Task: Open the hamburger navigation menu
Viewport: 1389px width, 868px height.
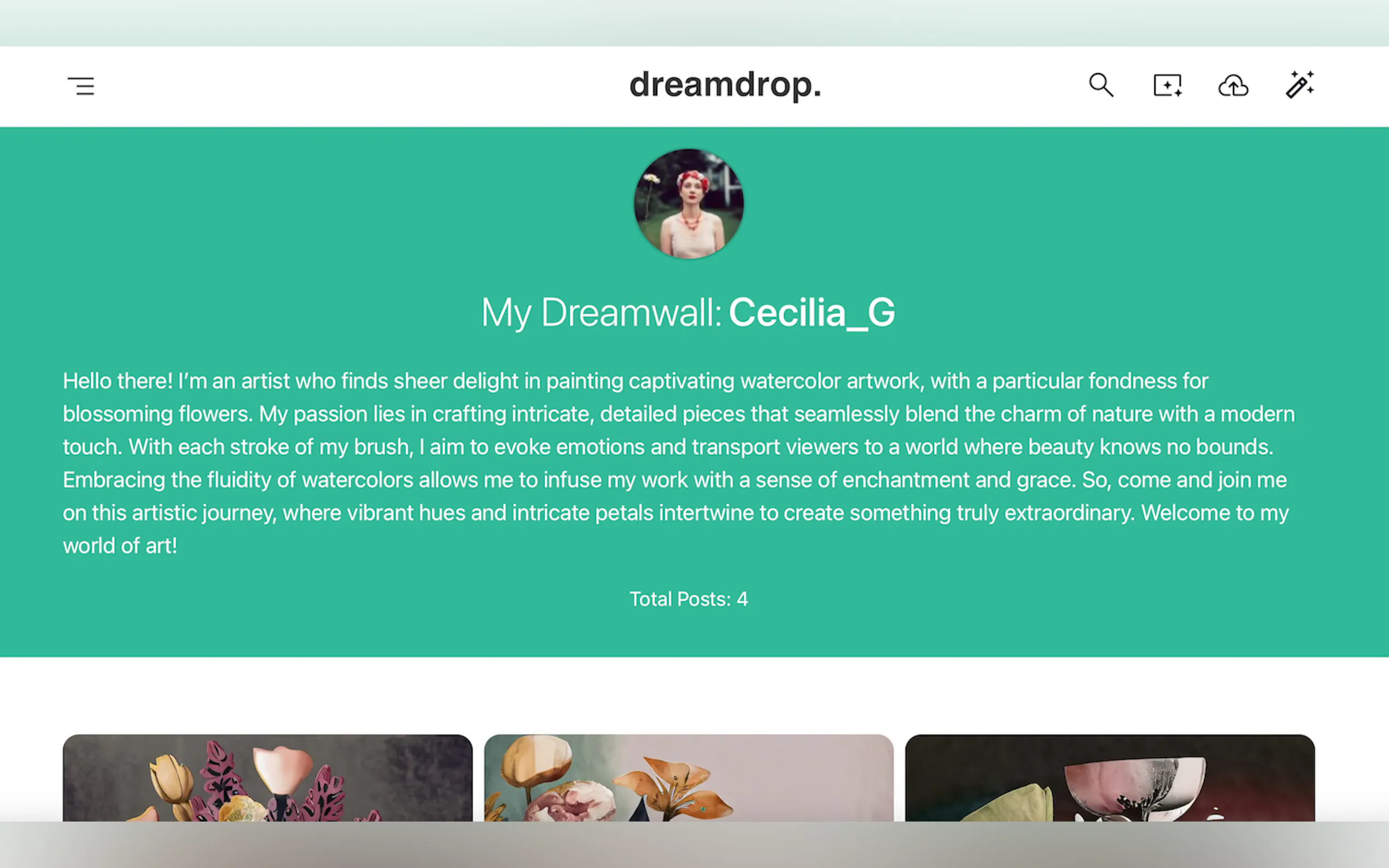Action: pyautogui.click(x=81, y=86)
